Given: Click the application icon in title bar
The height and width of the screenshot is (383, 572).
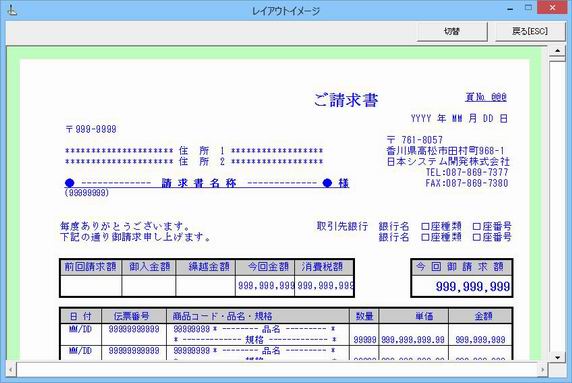Looking at the screenshot, I should click(12, 10).
